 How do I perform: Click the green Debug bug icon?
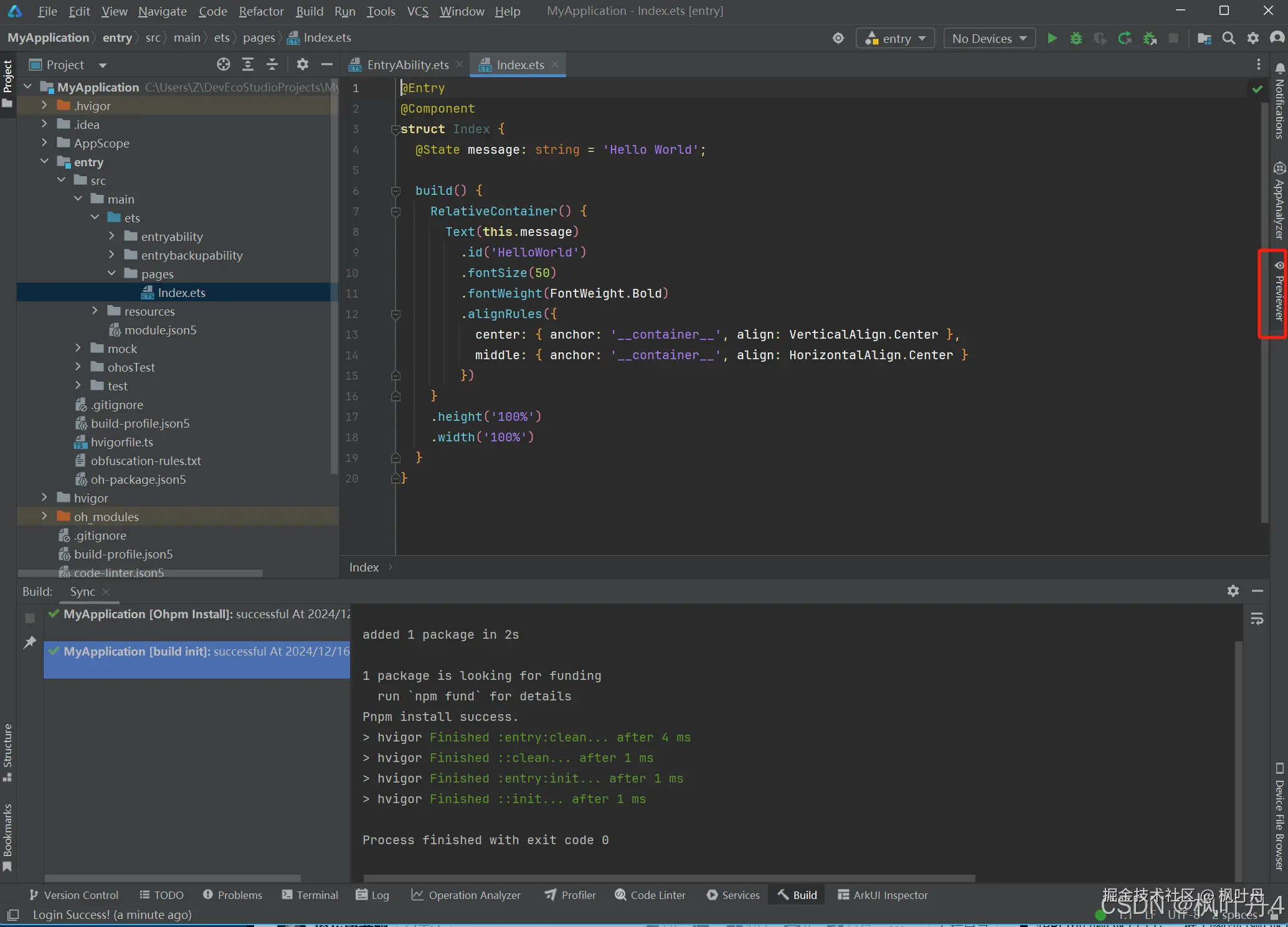click(1076, 39)
